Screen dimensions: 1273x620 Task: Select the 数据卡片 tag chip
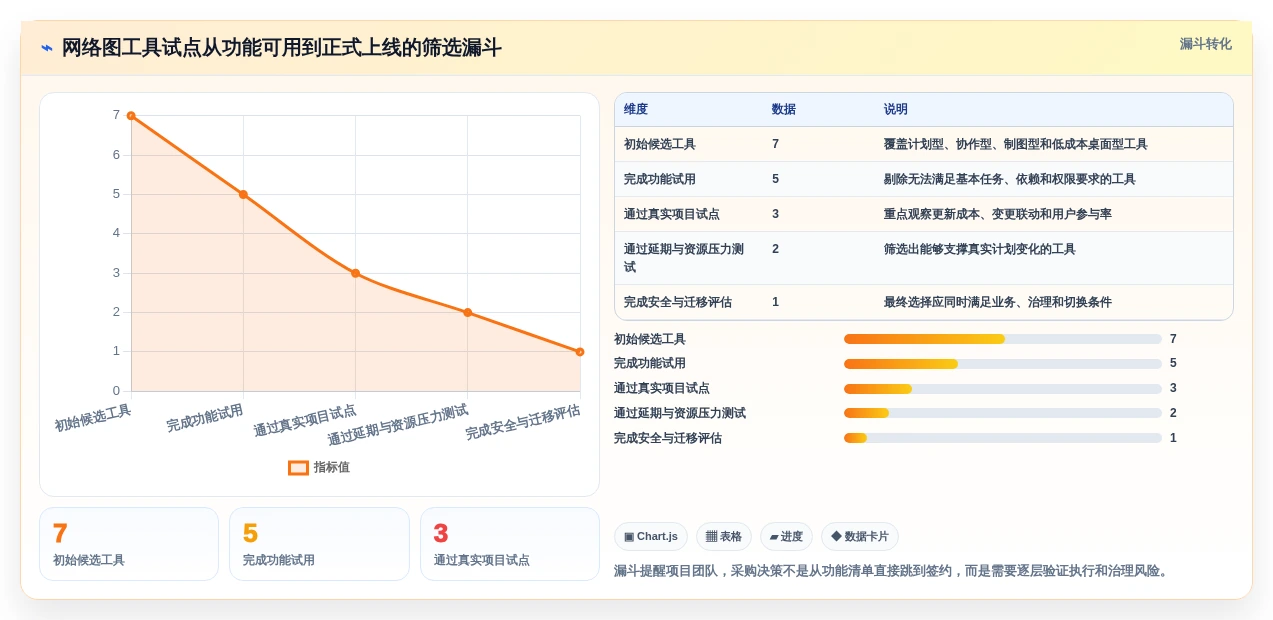click(x=860, y=536)
